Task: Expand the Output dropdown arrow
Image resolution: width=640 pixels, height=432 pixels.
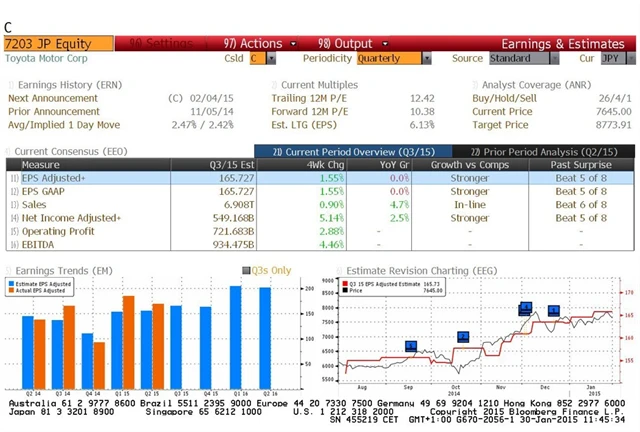Action: pos(385,43)
